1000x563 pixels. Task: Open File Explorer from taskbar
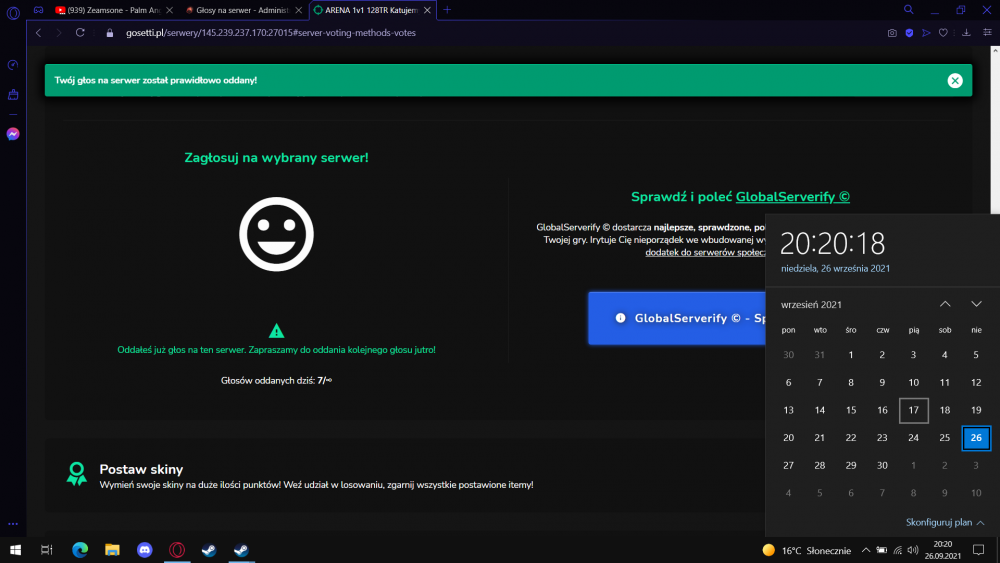click(x=112, y=550)
